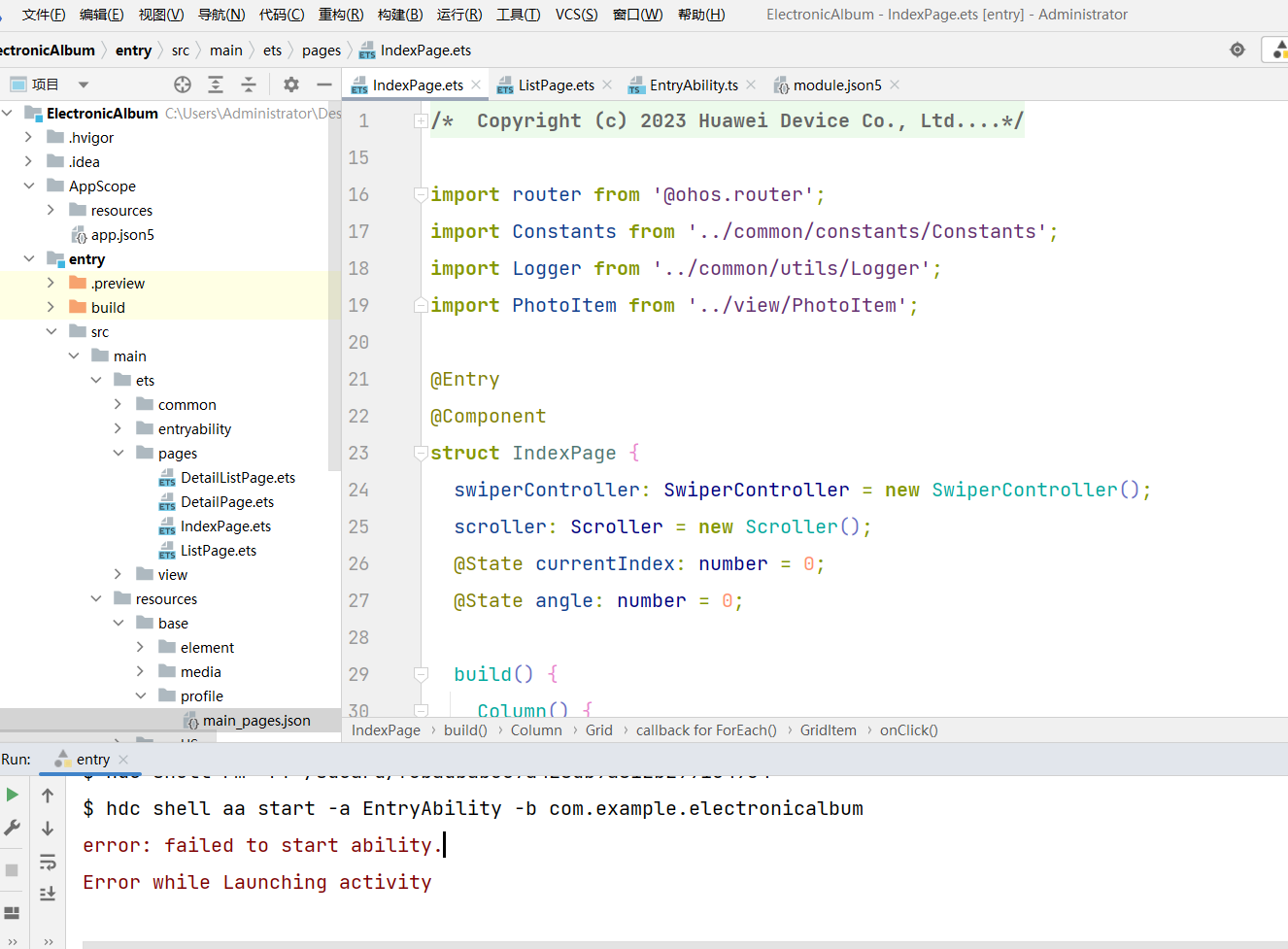Close the IndexPage.ets editor tab
Image resolution: width=1288 pixels, height=949 pixels.
pyautogui.click(x=476, y=85)
